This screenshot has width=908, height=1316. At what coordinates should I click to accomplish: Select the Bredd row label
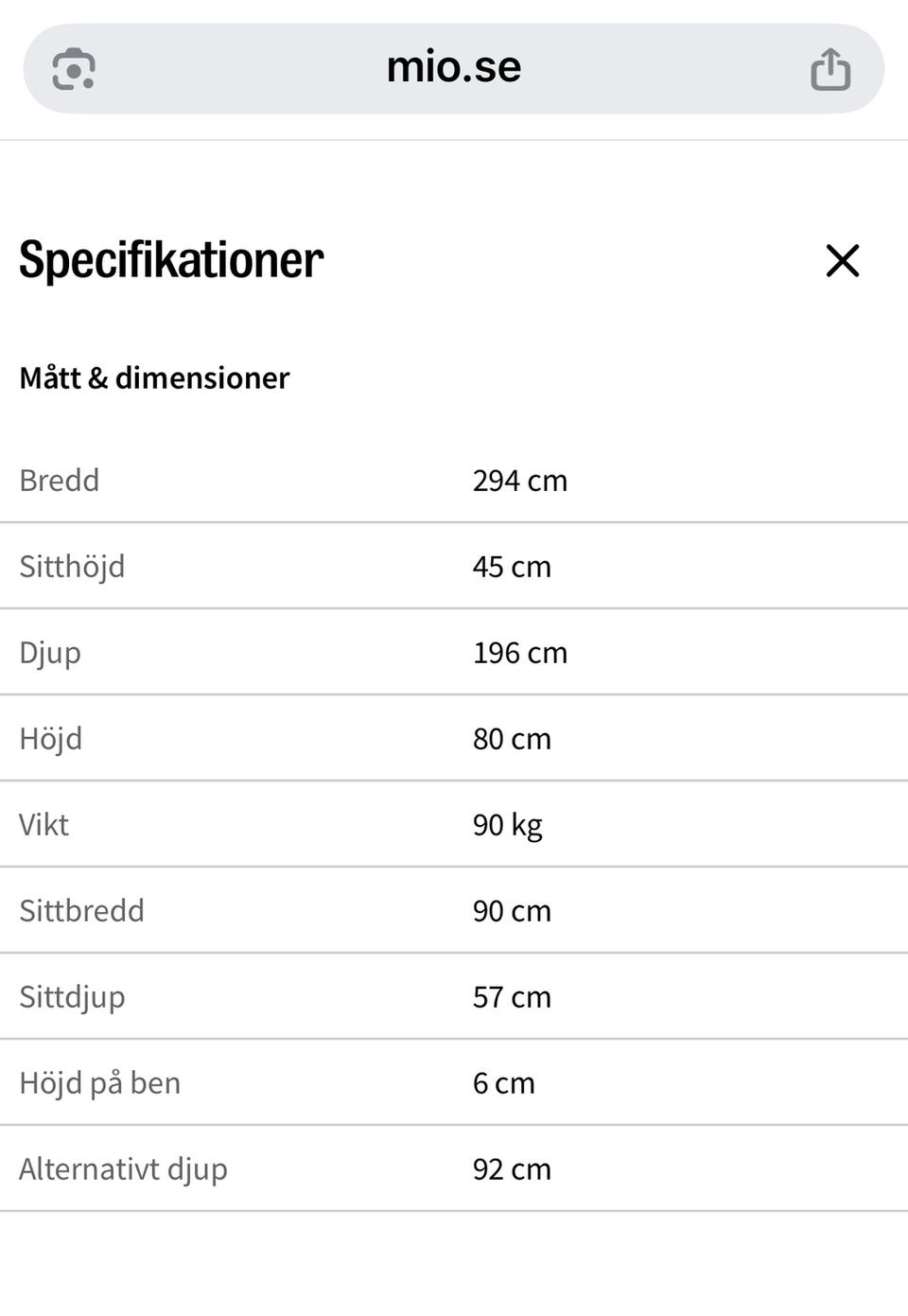(x=60, y=481)
